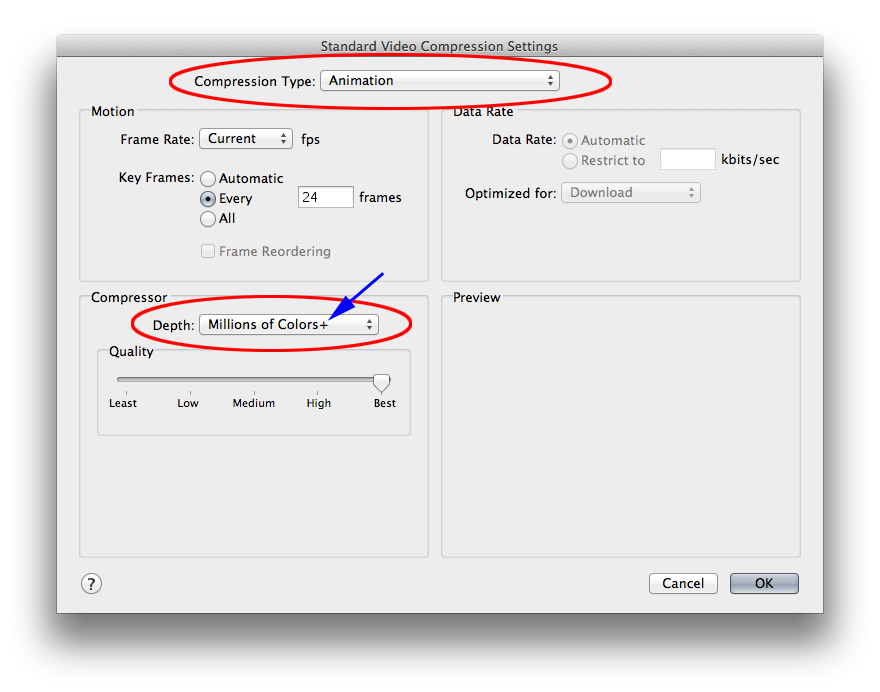Viewport: 880px width, 692px height.
Task: Click the High label on Quality slider
Action: [x=319, y=403]
